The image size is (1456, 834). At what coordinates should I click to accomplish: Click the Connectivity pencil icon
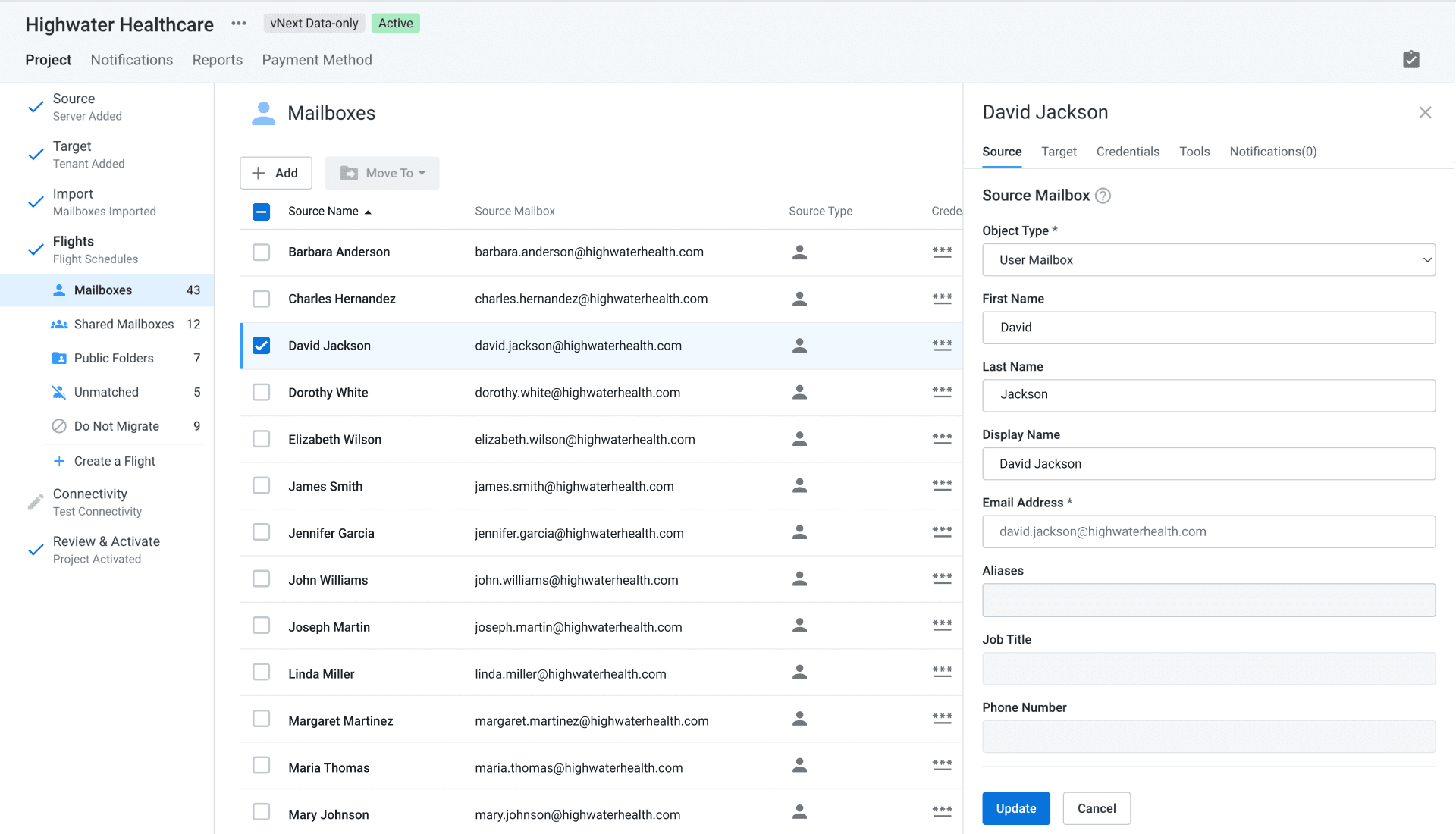click(x=36, y=502)
